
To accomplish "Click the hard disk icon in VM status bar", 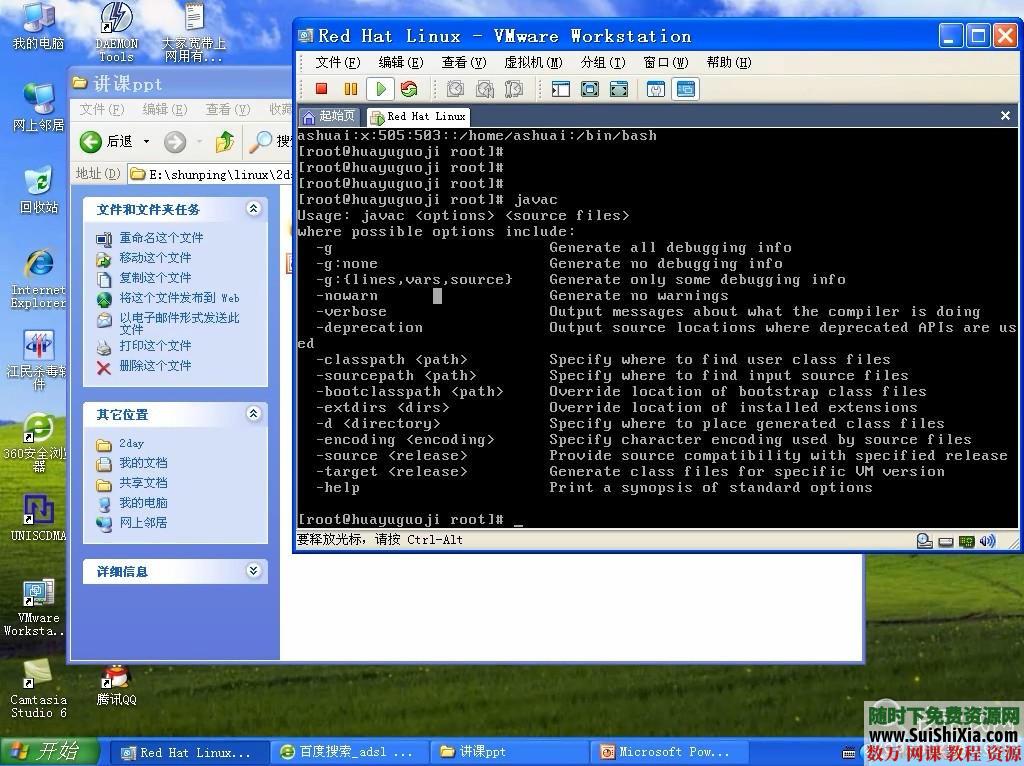I will tap(924, 540).
